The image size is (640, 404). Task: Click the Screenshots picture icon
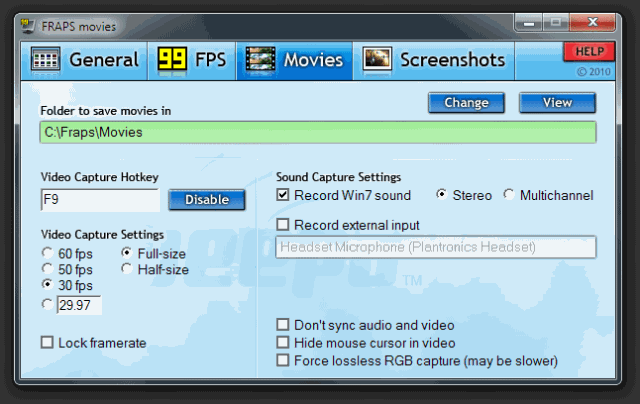[377, 60]
